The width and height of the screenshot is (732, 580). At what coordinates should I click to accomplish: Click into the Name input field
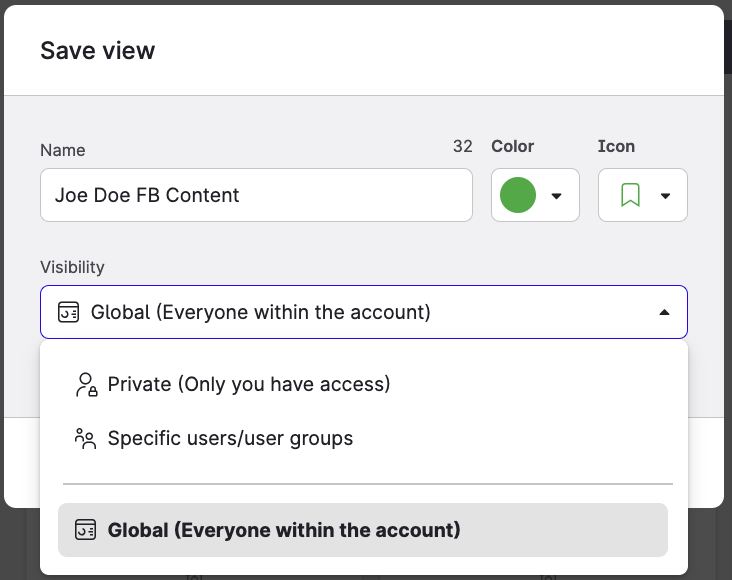coord(256,195)
